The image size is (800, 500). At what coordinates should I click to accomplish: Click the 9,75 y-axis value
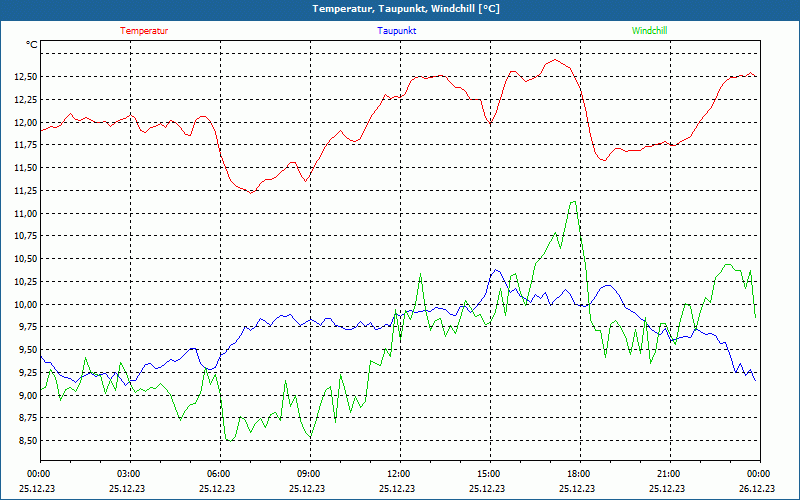point(28,327)
